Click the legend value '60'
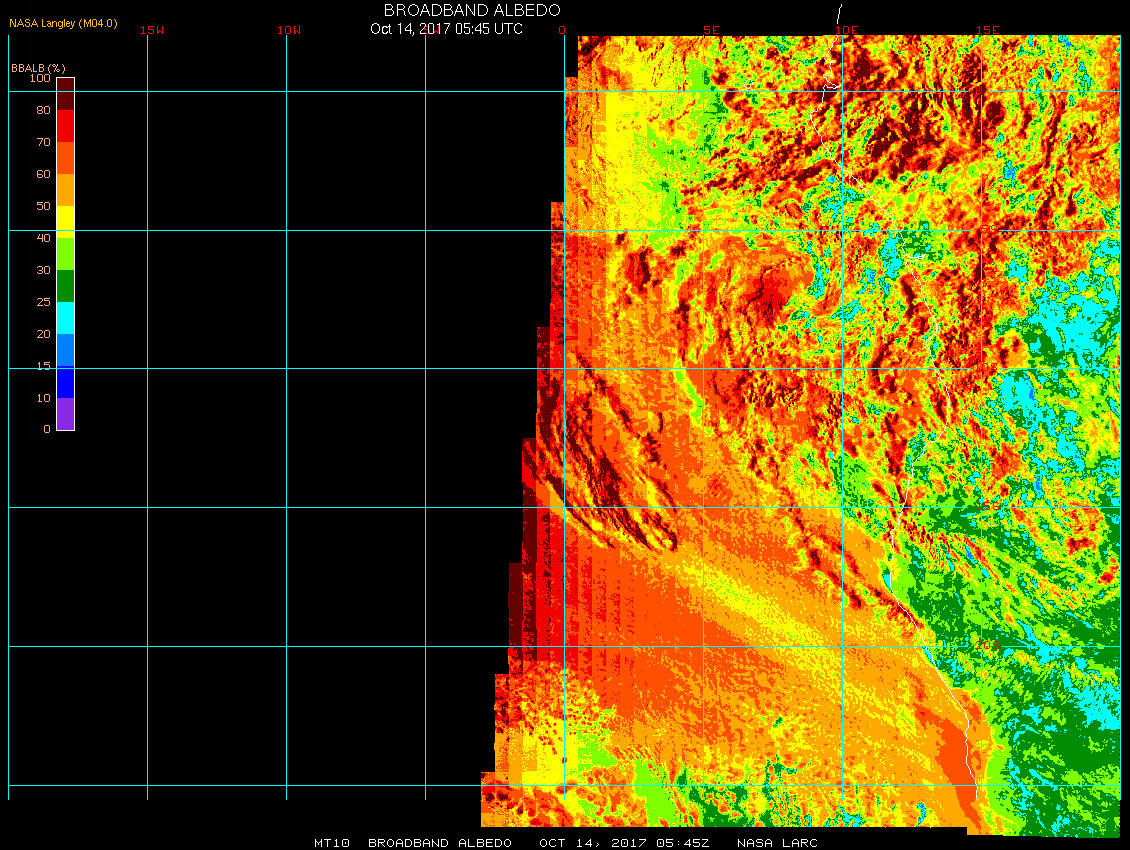Screen dimensions: 1130x850 (x=44, y=174)
